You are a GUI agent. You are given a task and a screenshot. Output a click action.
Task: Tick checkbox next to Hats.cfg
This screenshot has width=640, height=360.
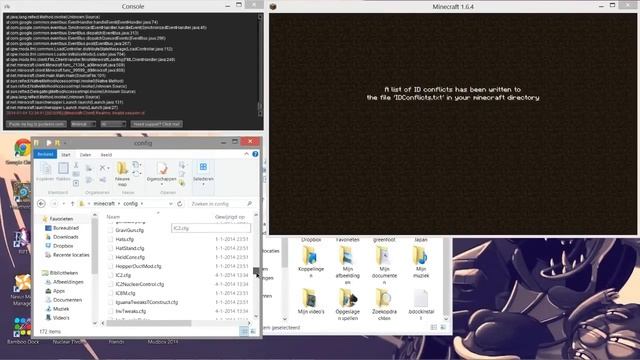point(110,239)
